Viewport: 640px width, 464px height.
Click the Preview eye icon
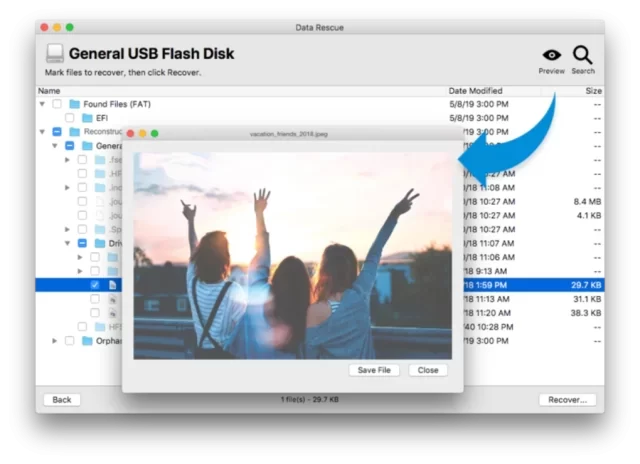click(x=551, y=55)
